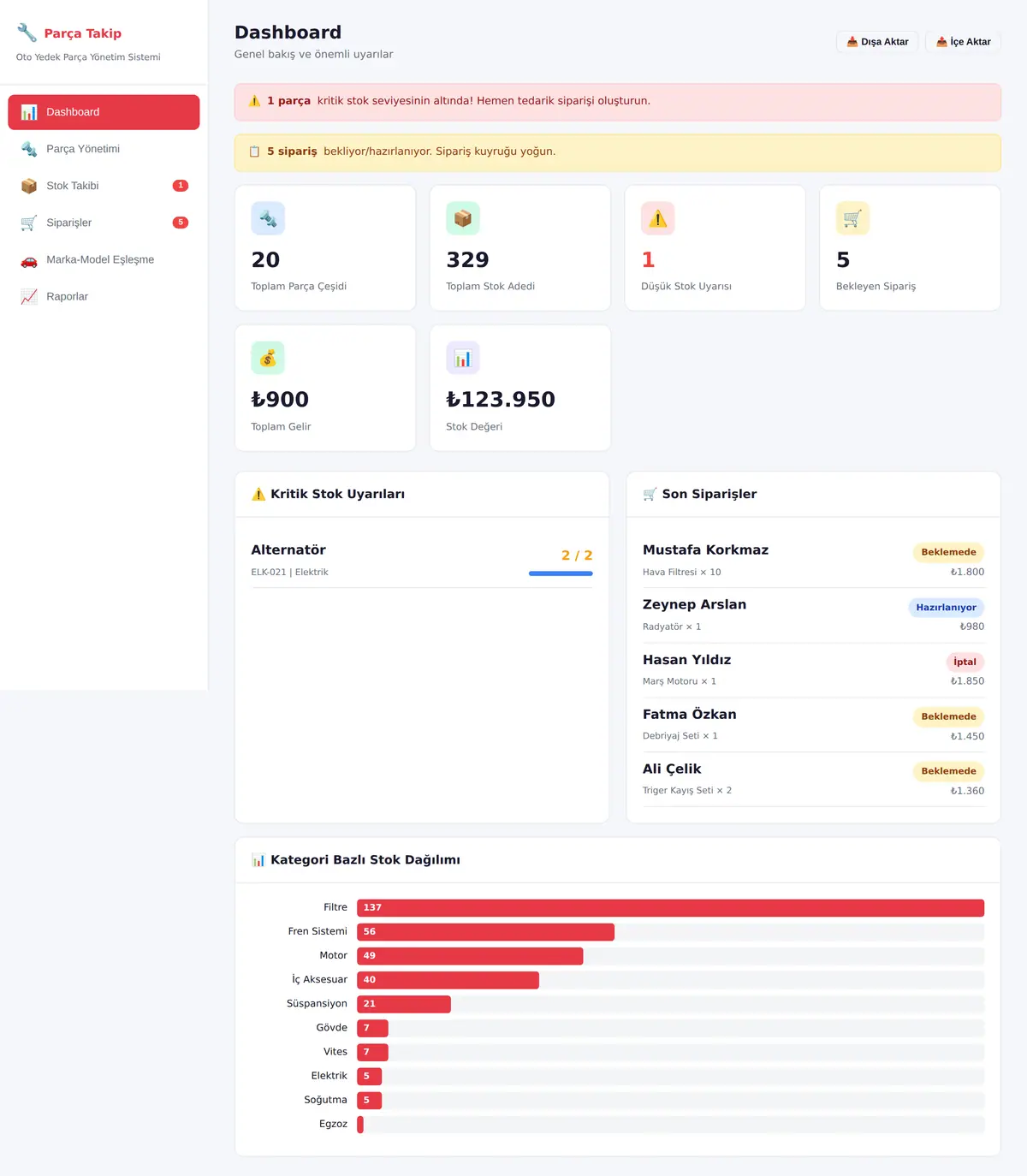The image size is (1027, 1176).
Task: Click the bolt icon on Toplam Parça Çeşidi card
Action: tap(268, 218)
